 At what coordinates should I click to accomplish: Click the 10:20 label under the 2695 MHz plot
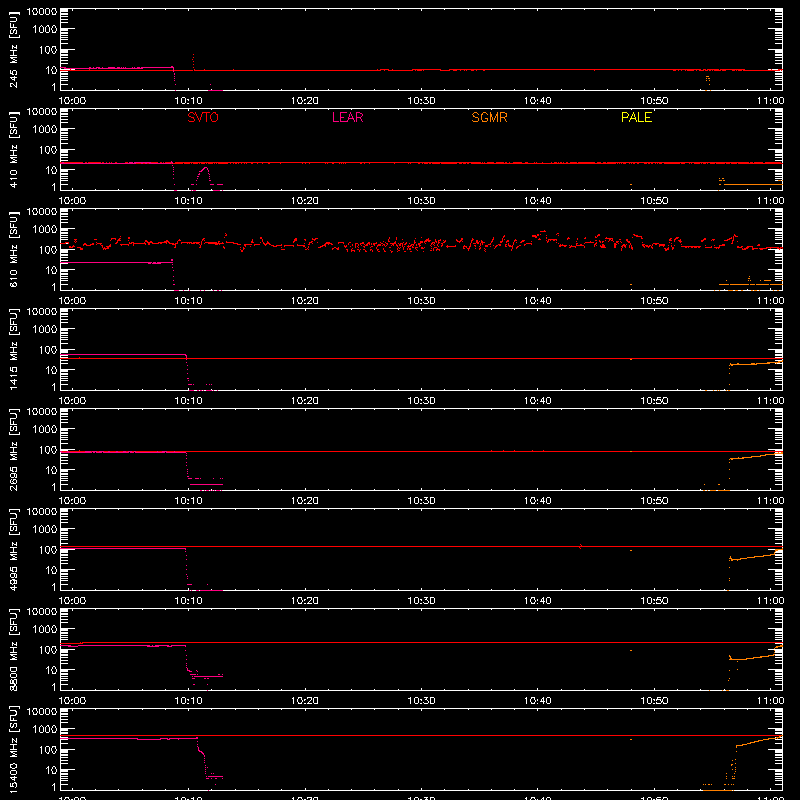pyautogui.click(x=305, y=501)
